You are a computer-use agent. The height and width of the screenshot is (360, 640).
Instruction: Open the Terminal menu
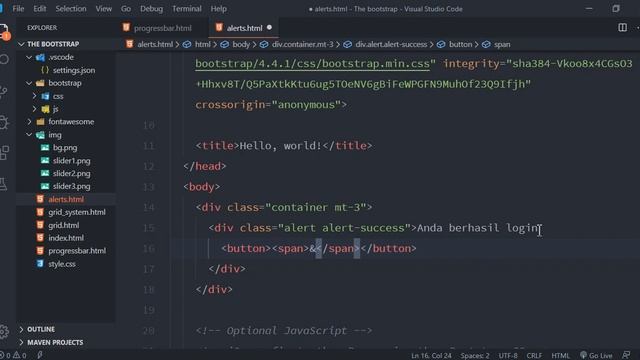pyautogui.click(x=187, y=9)
